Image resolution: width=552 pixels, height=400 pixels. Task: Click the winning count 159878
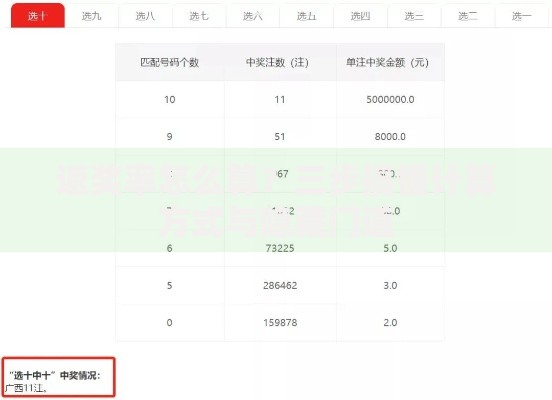280,323
